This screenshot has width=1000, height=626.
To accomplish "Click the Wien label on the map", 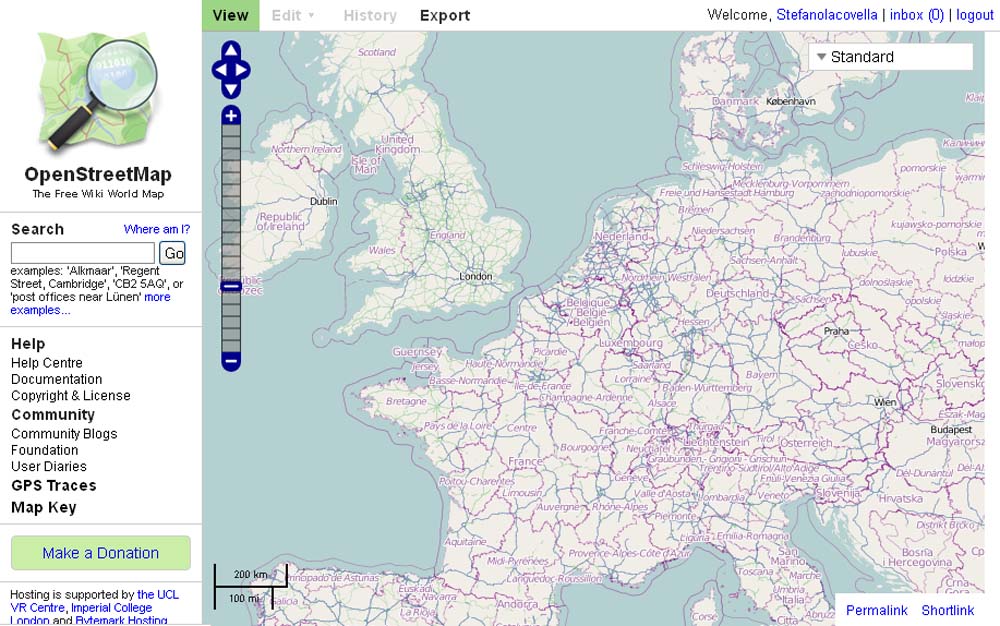I will (885, 402).
